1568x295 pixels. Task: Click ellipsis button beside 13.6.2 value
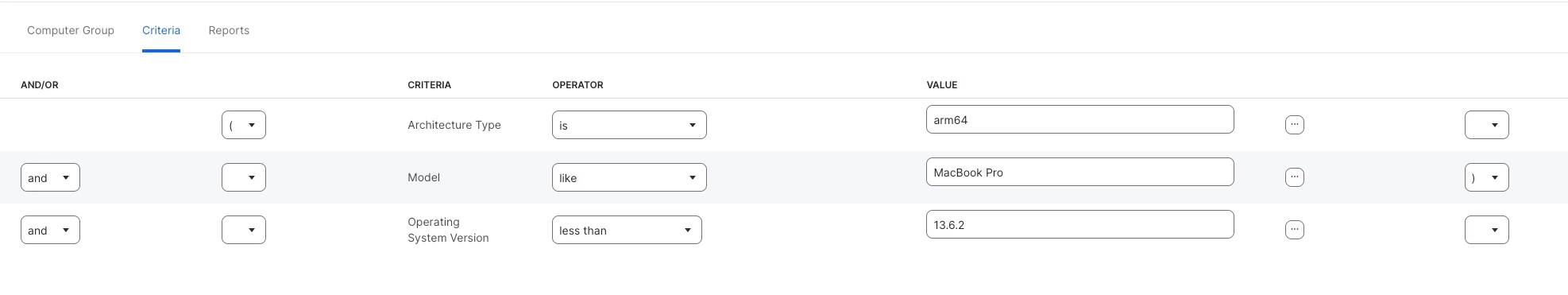pos(1294,230)
